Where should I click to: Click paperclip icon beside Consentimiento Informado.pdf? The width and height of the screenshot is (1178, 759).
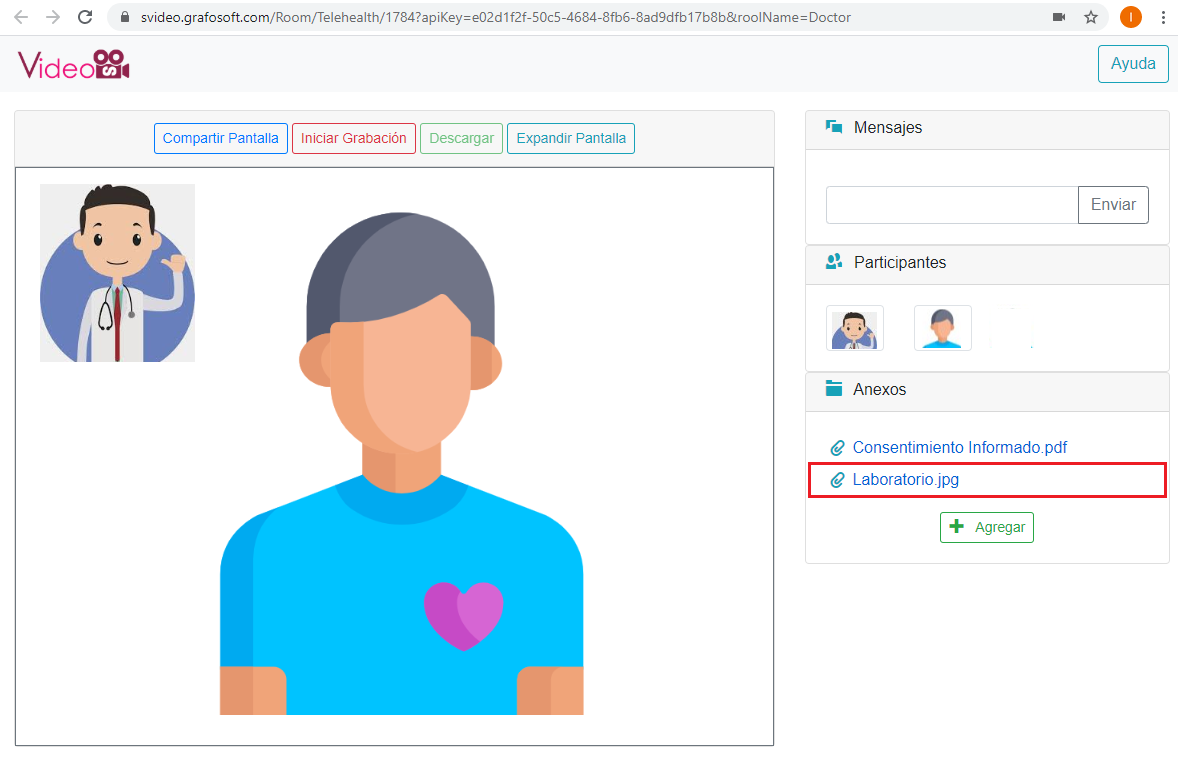tap(838, 448)
